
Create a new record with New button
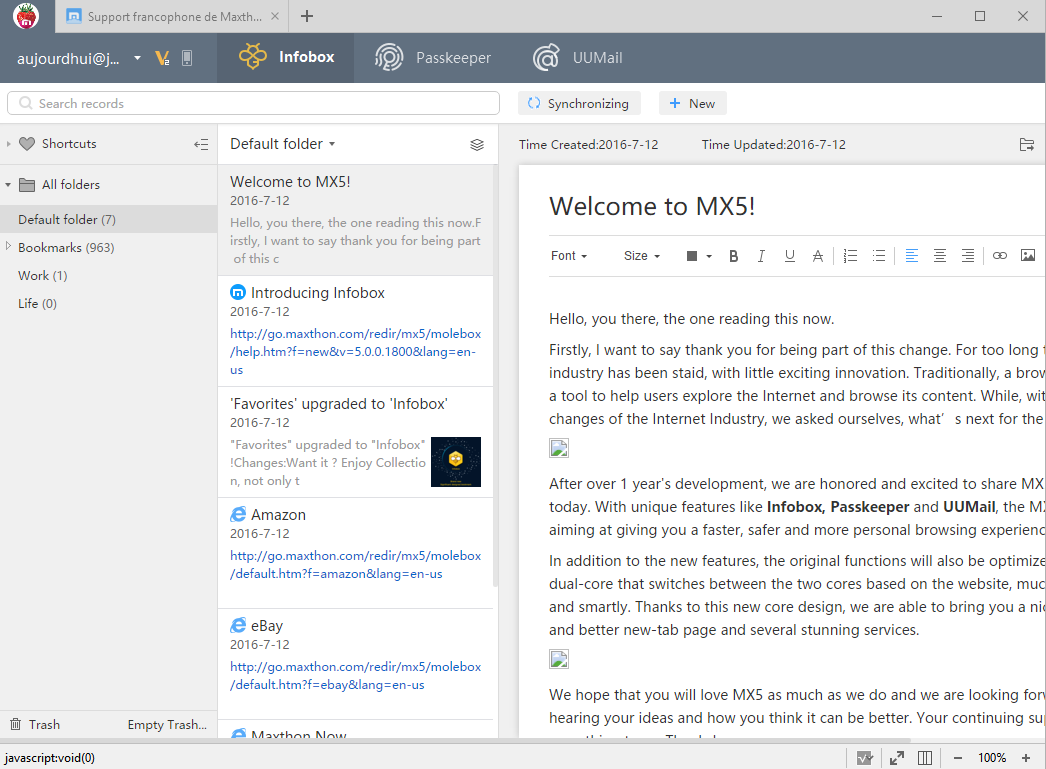coord(692,103)
